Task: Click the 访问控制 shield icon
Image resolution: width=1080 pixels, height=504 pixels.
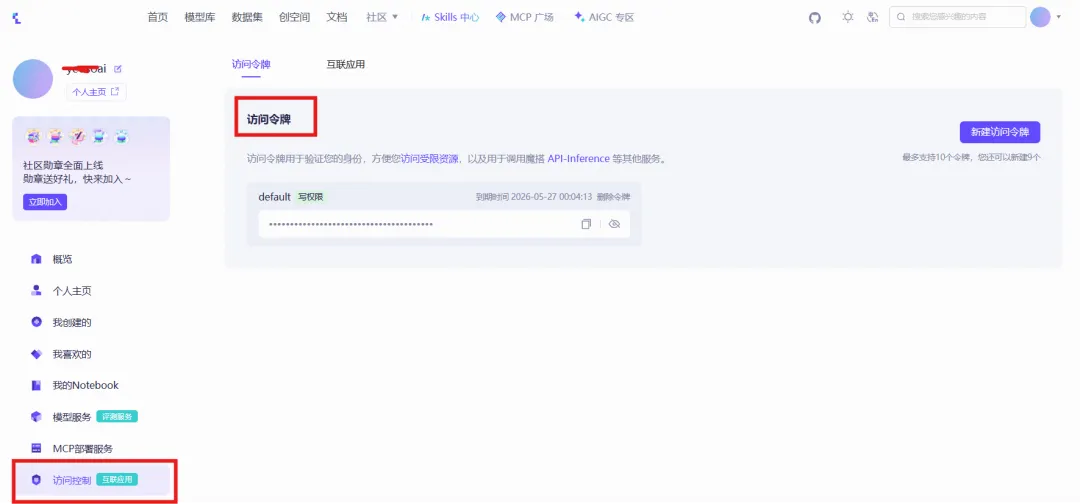Action: click(37, 480)
